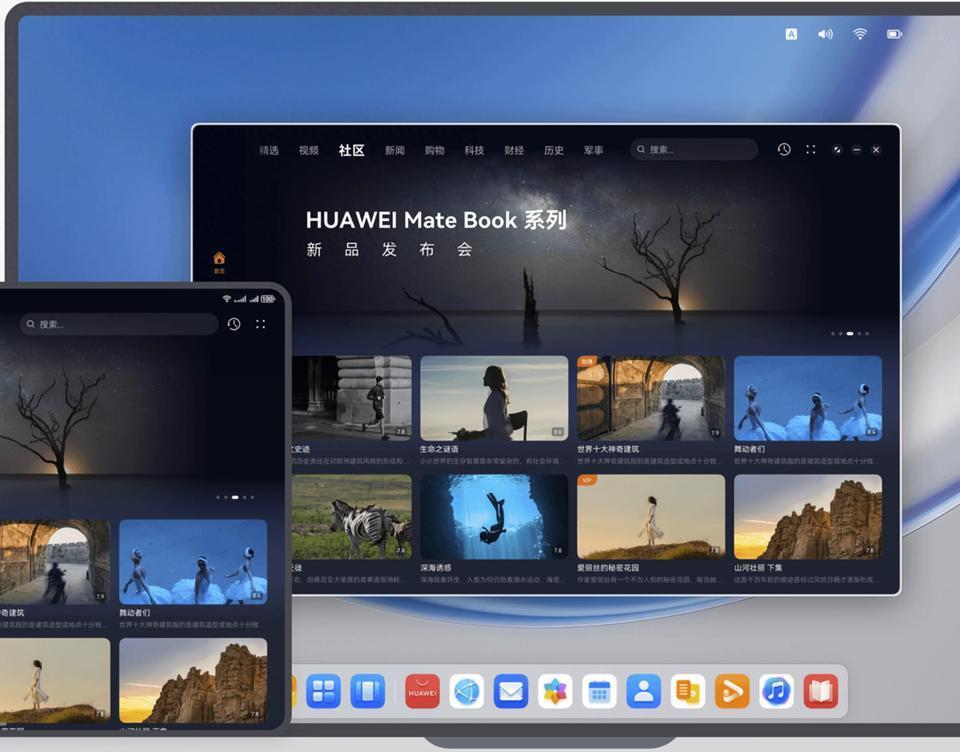Open the red Books reader app in dock
Screen dimensions: 960x752
(820, 691)
